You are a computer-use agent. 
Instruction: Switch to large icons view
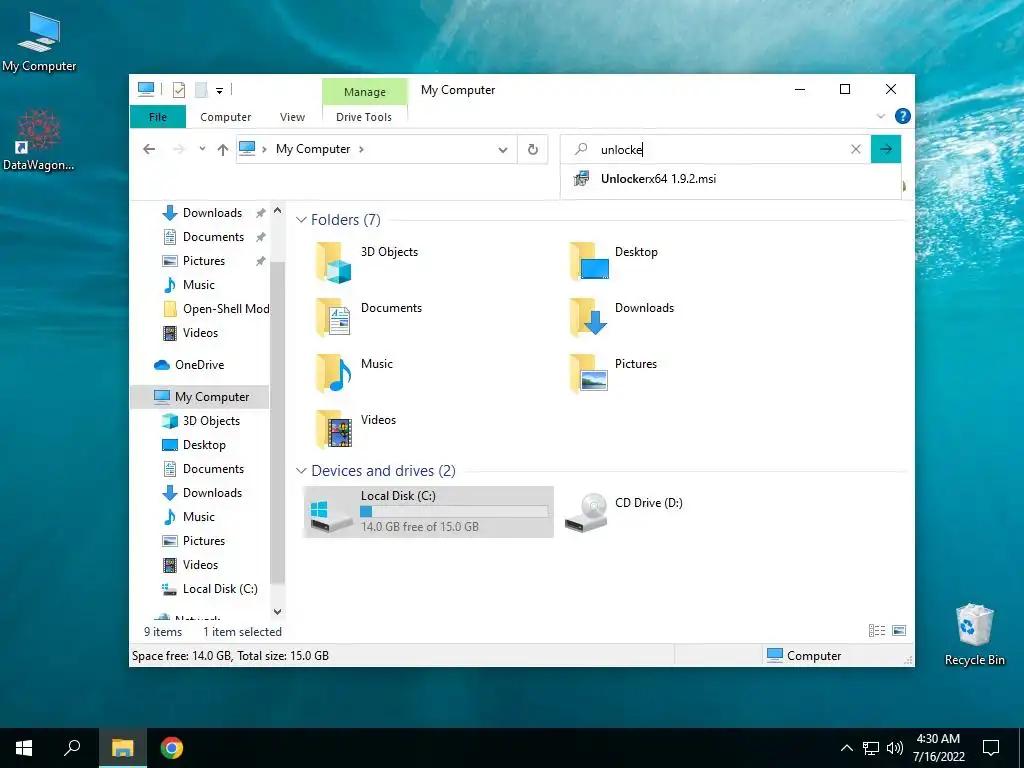coord(899,631)
